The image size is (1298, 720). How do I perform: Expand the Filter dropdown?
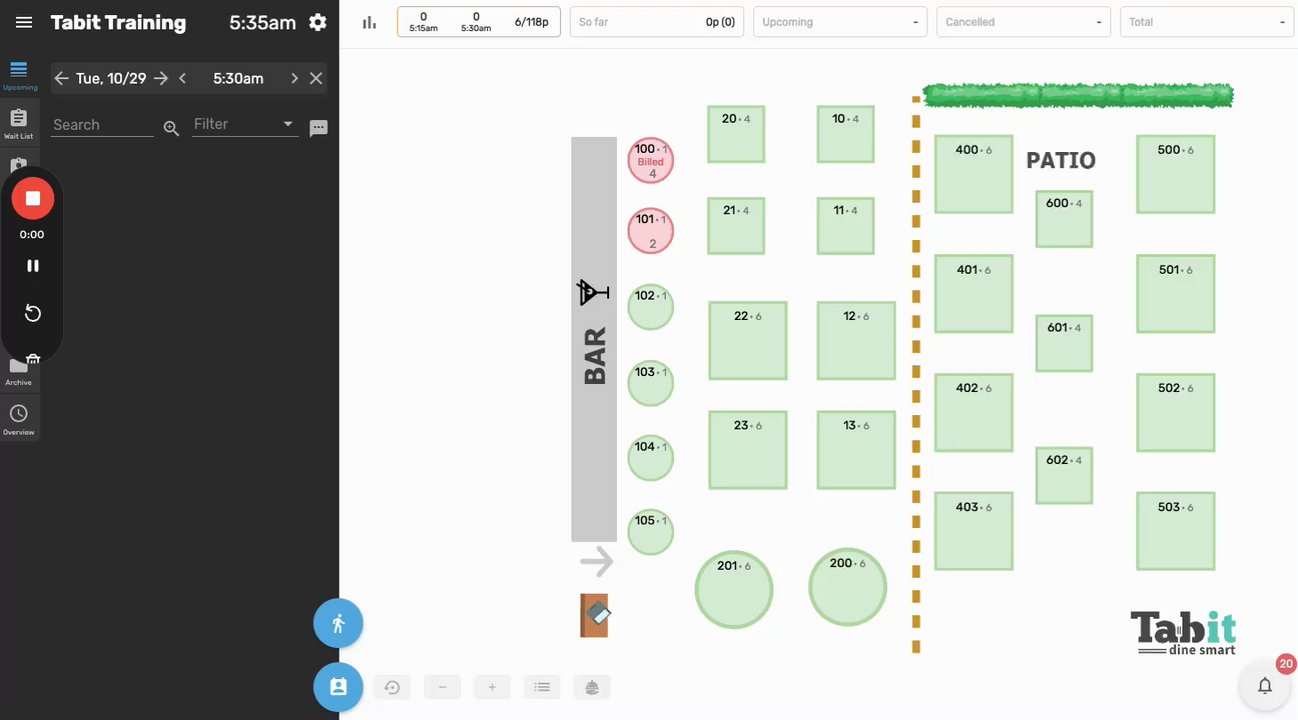(x=245, y=124)
